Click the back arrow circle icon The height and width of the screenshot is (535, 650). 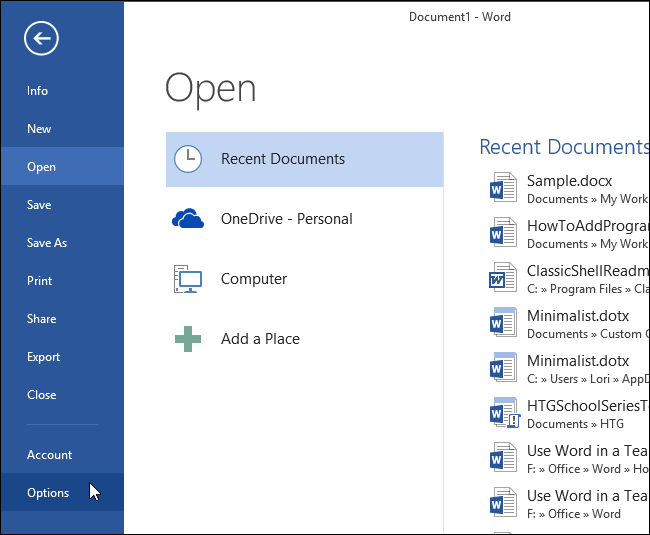pyautogui.click(x=41, y=39)
